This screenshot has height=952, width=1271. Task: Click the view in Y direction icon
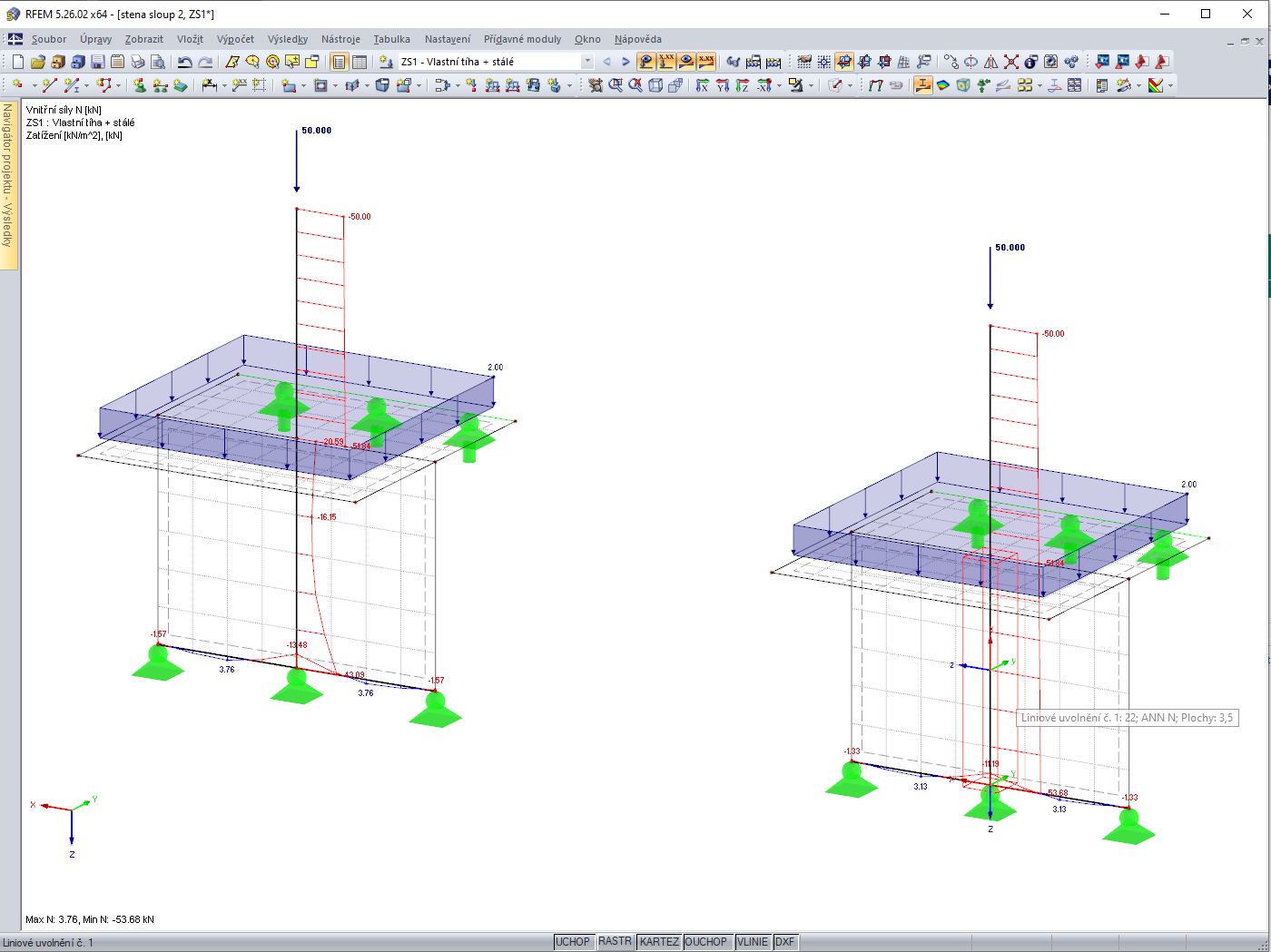(723, 85)
